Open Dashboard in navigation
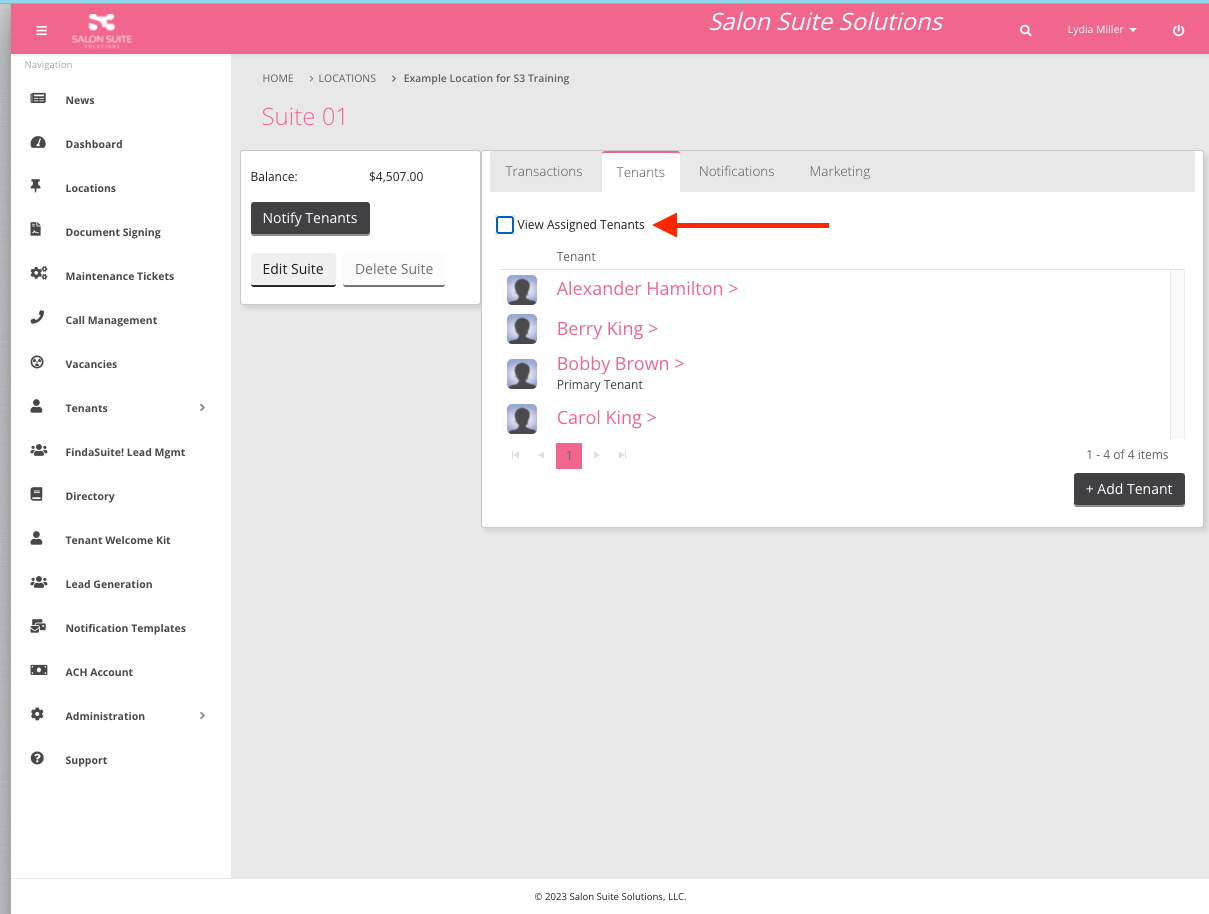The height and width of the screenshot is (914, 1209). [x=94, y=144]
